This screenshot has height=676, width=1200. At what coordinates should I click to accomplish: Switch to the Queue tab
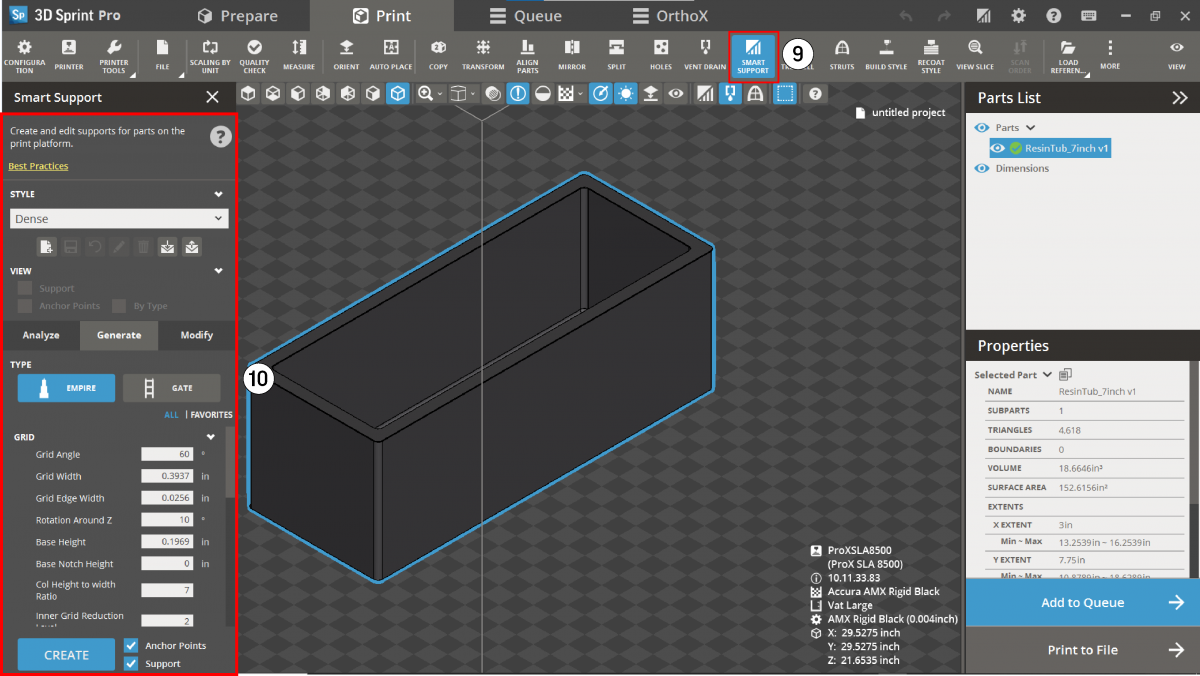tap(525, 16)
